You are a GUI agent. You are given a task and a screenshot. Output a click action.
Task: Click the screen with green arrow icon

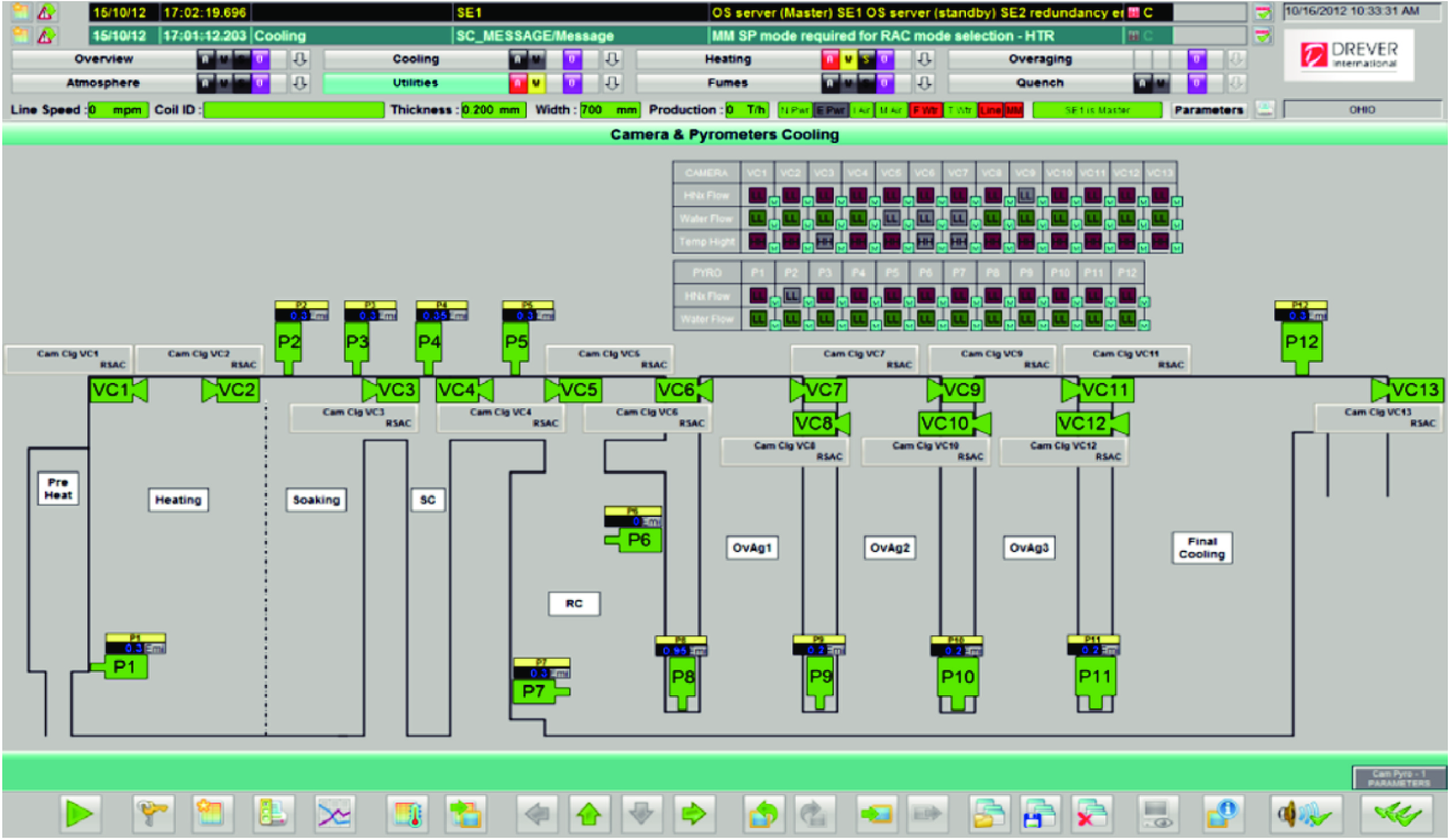click(x=466, y=814)
